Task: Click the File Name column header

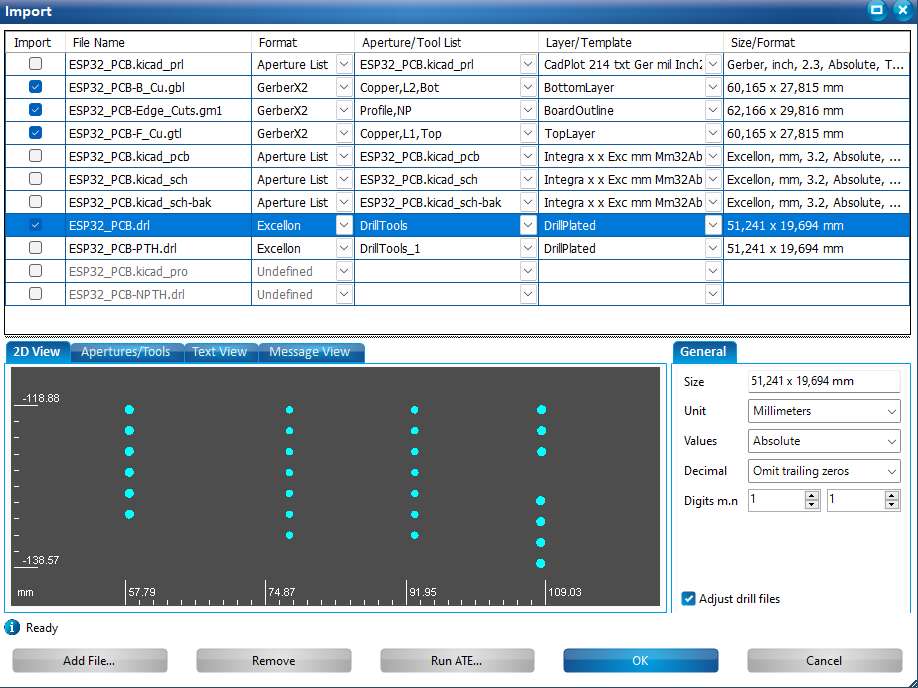Action: (x=158, y=43)
